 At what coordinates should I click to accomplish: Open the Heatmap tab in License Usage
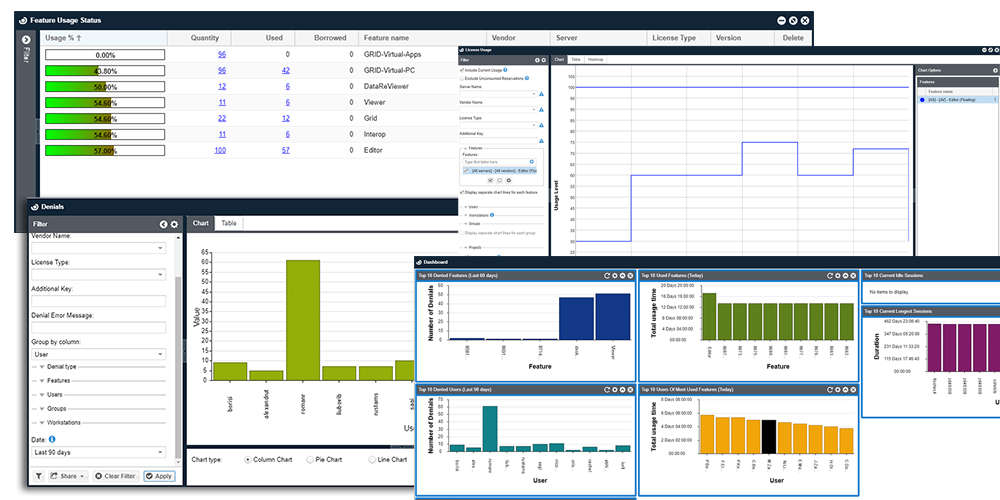coord(595,60)
